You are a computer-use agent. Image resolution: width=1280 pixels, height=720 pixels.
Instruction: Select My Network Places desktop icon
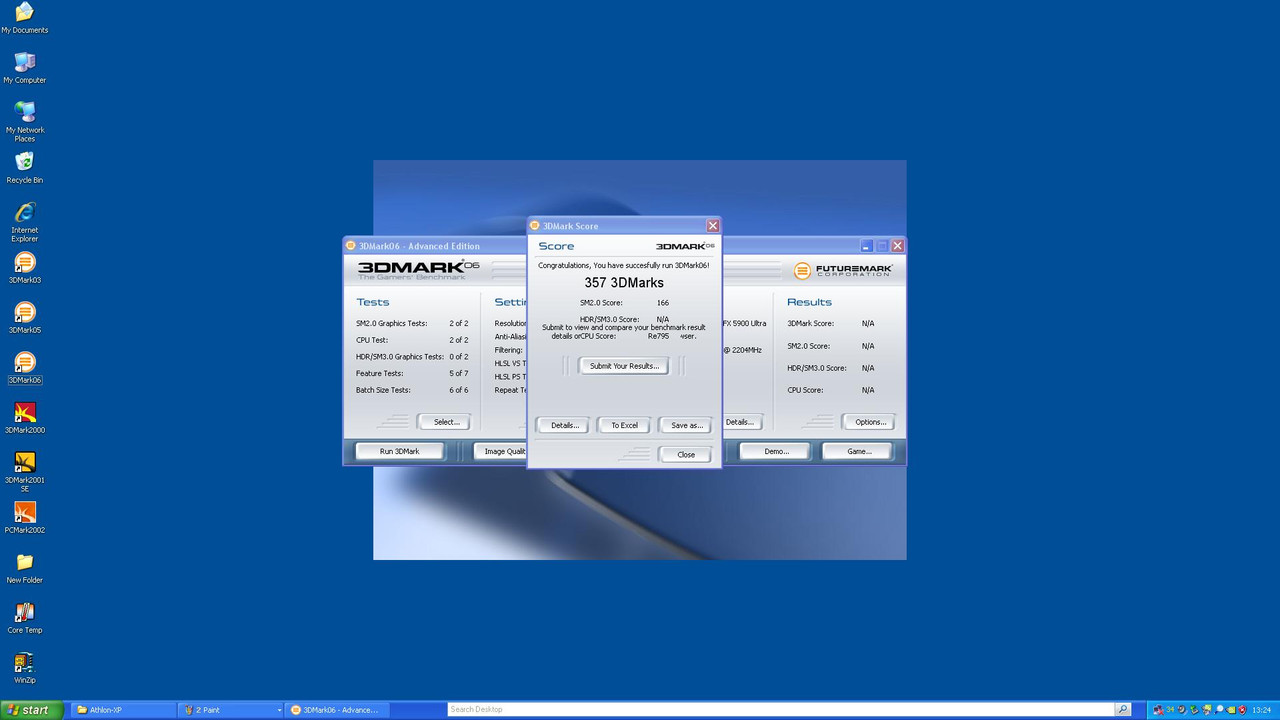(x=24, y=121)
